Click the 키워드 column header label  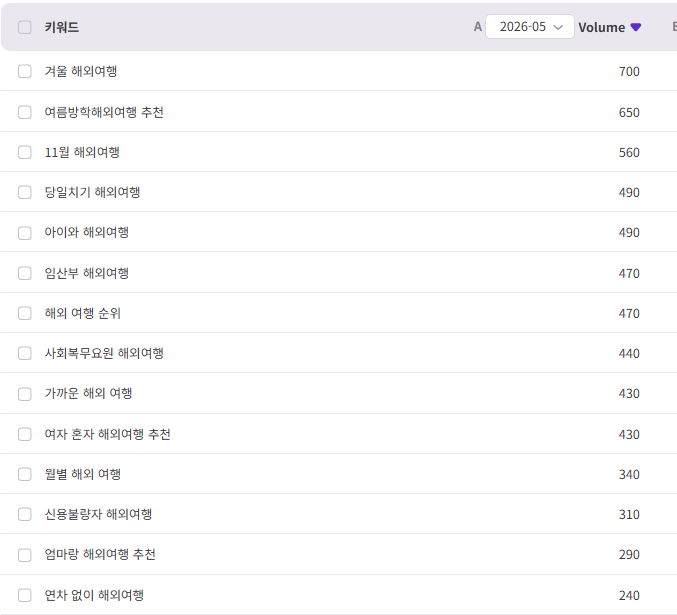[61, 27]
